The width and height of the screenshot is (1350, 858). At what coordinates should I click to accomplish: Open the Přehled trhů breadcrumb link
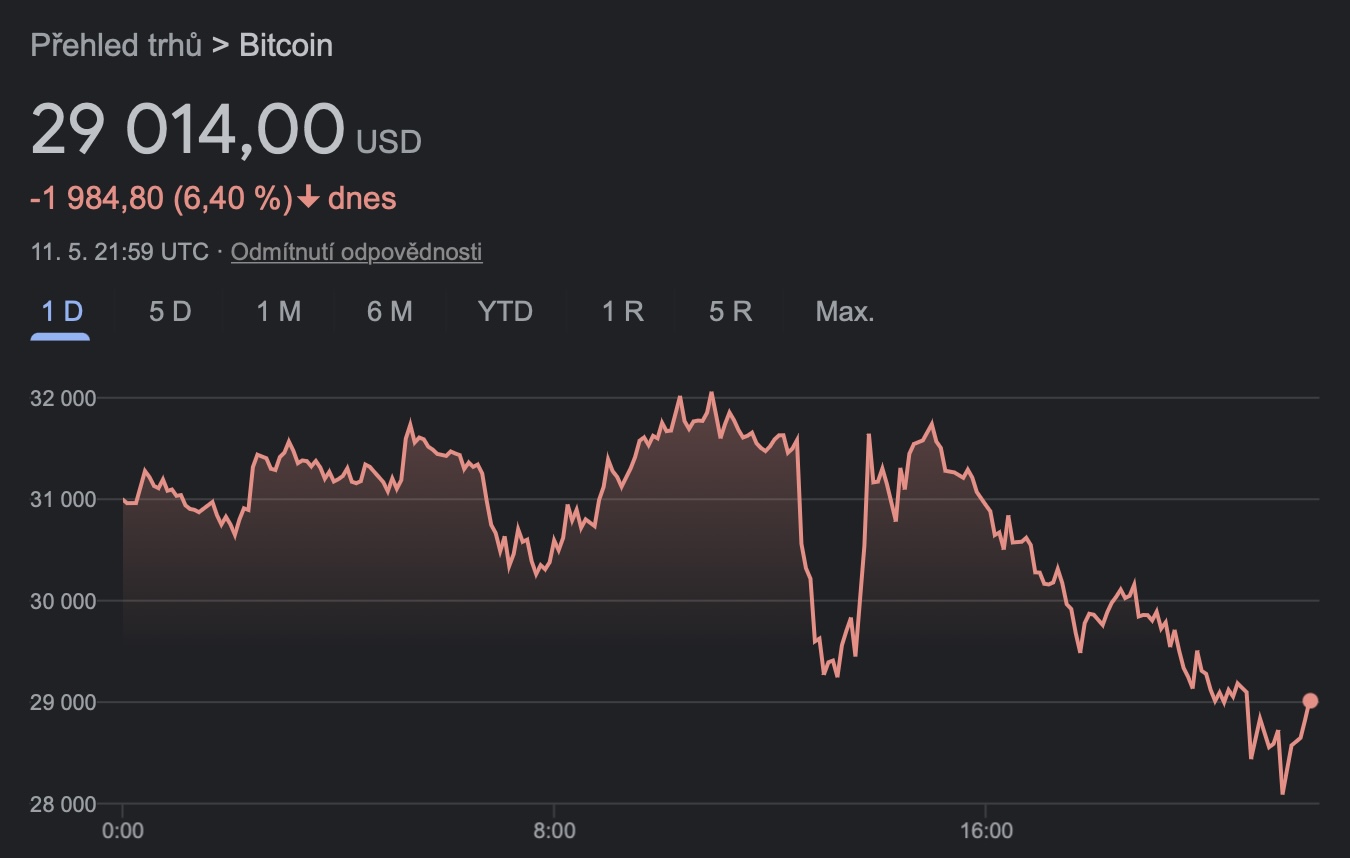pos(116,45)
